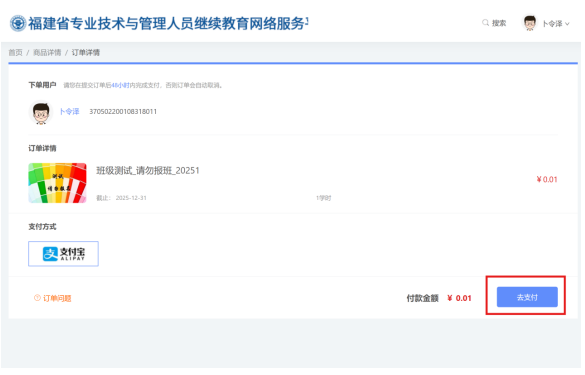Select the Alipay 支付宝 payment option

tap(63, 254)
